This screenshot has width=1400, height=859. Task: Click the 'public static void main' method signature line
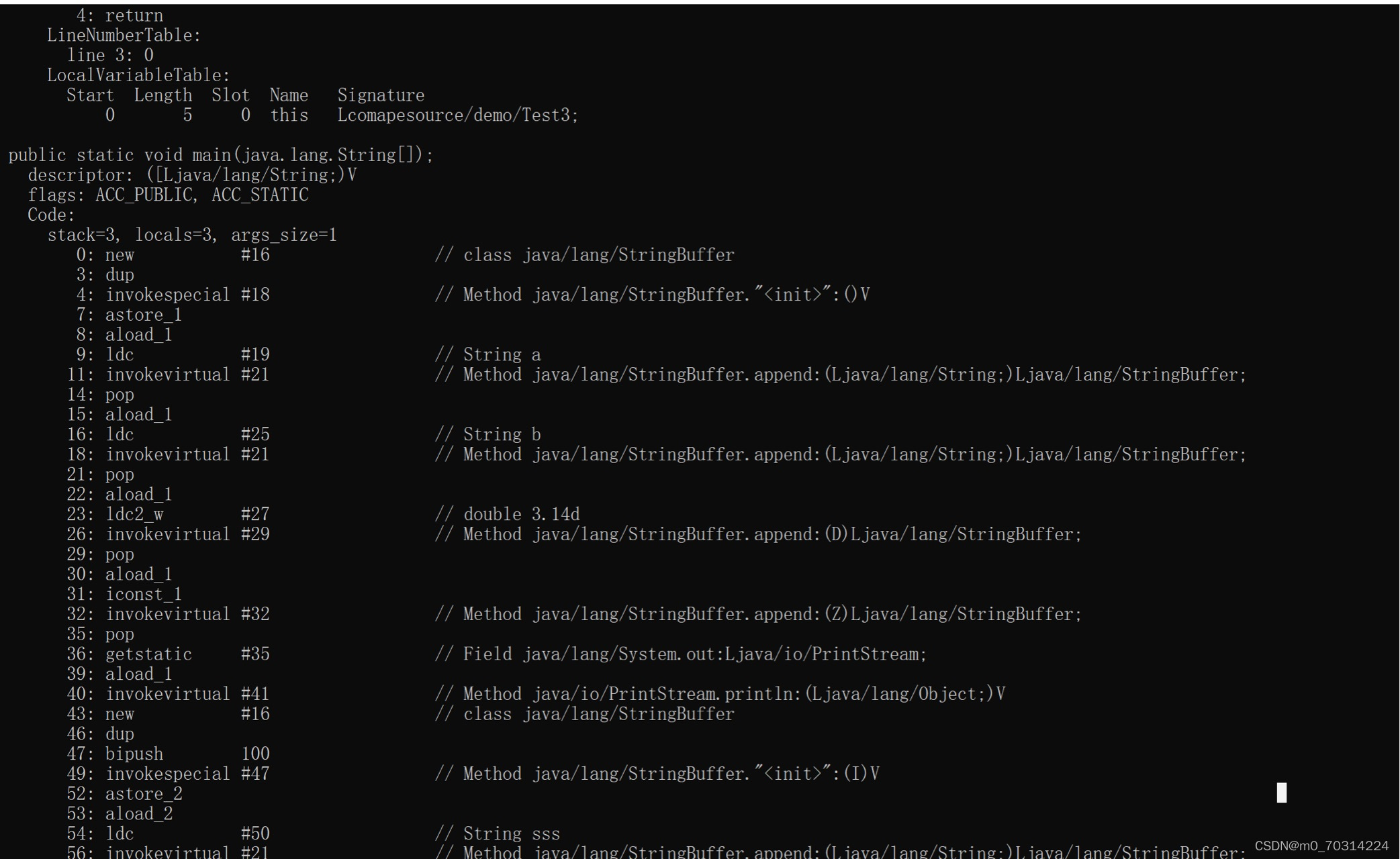coord(220,154)
